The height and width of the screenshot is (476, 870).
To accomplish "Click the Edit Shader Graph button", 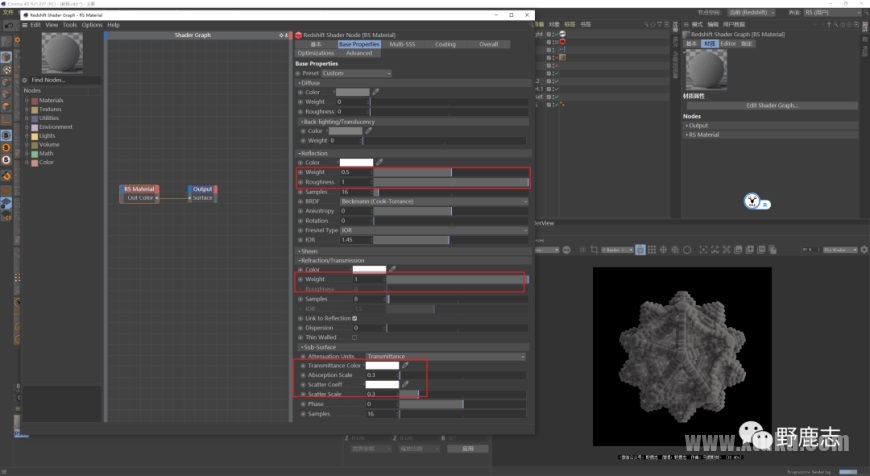I will (772, 105).
